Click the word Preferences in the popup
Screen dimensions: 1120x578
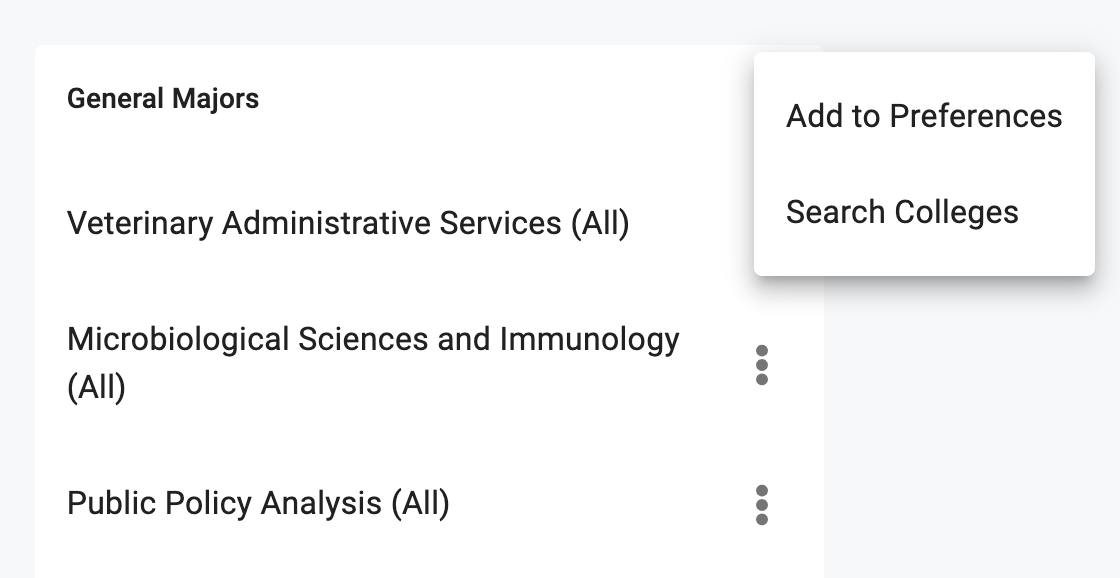975,116
